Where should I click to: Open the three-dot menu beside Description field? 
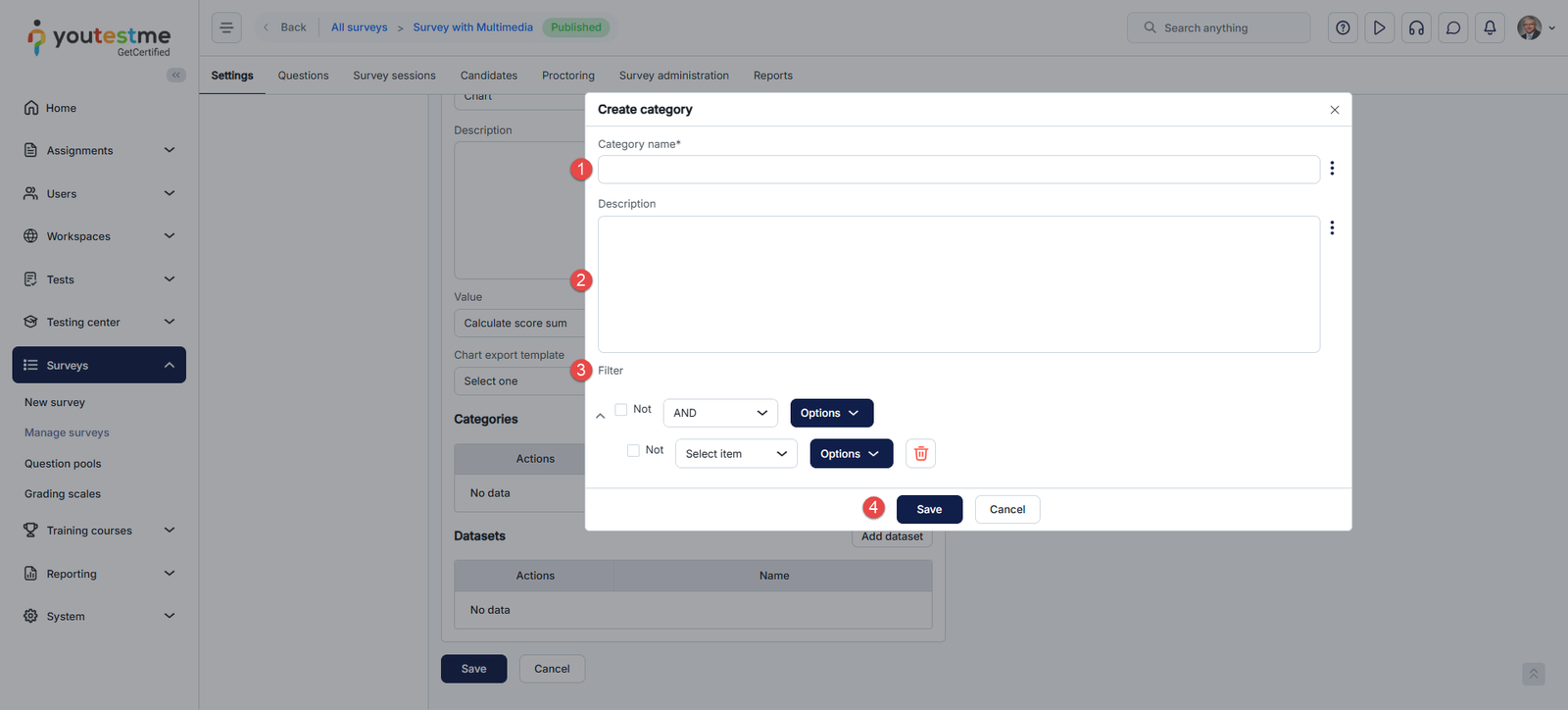point(1332,228)
